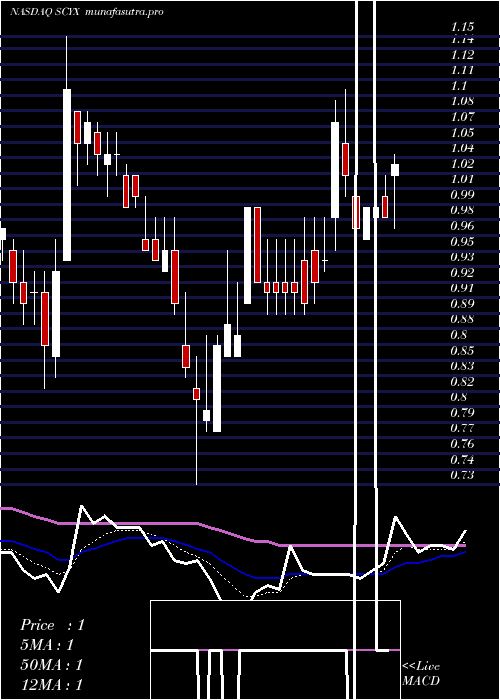Viewport: 500px width, 700px height.
Task: Select the 0.74 price axis label
Action: (462, 459)
